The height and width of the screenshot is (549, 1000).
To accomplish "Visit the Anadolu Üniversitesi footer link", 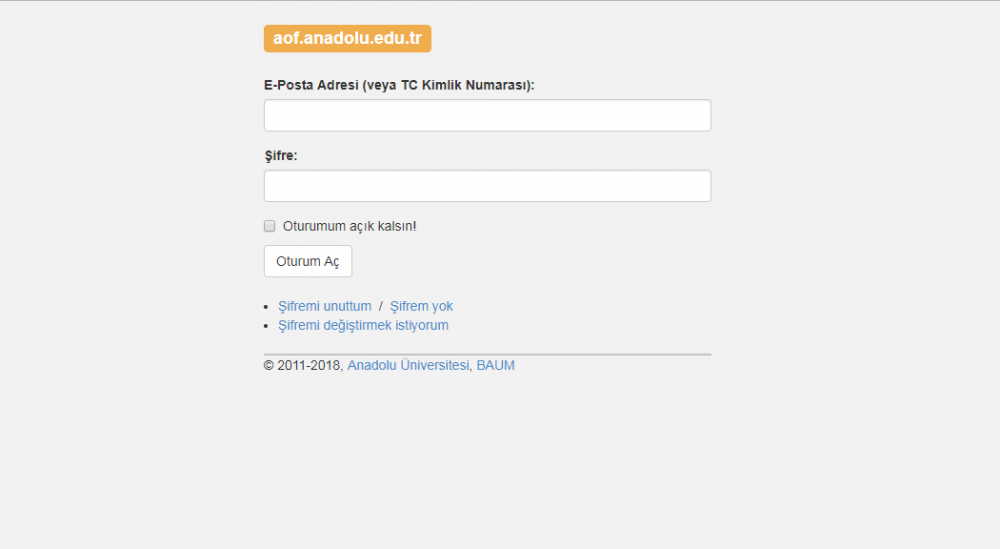I will 408,366.
